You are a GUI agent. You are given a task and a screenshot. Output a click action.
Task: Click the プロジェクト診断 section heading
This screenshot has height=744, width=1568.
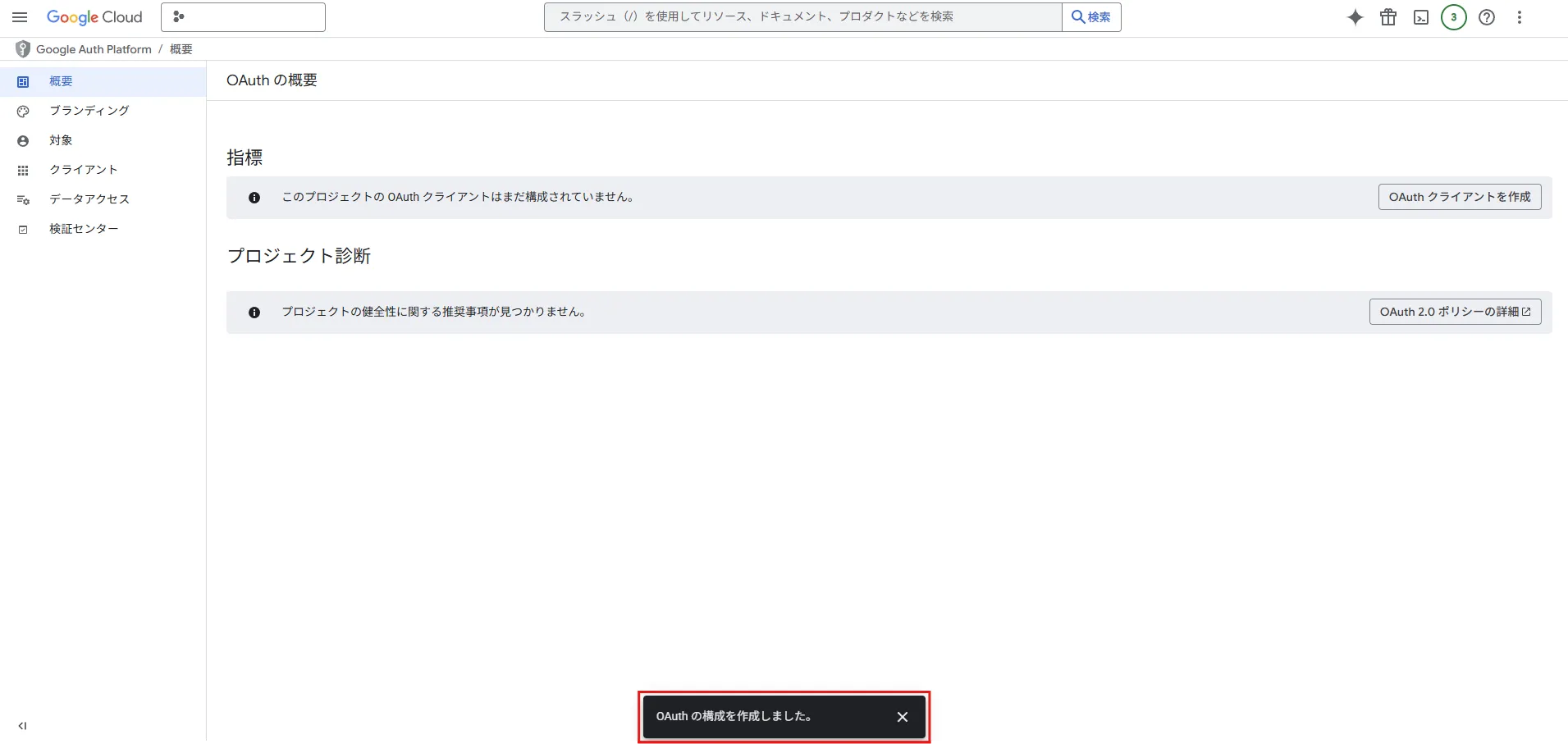click(x=299, y=256)
